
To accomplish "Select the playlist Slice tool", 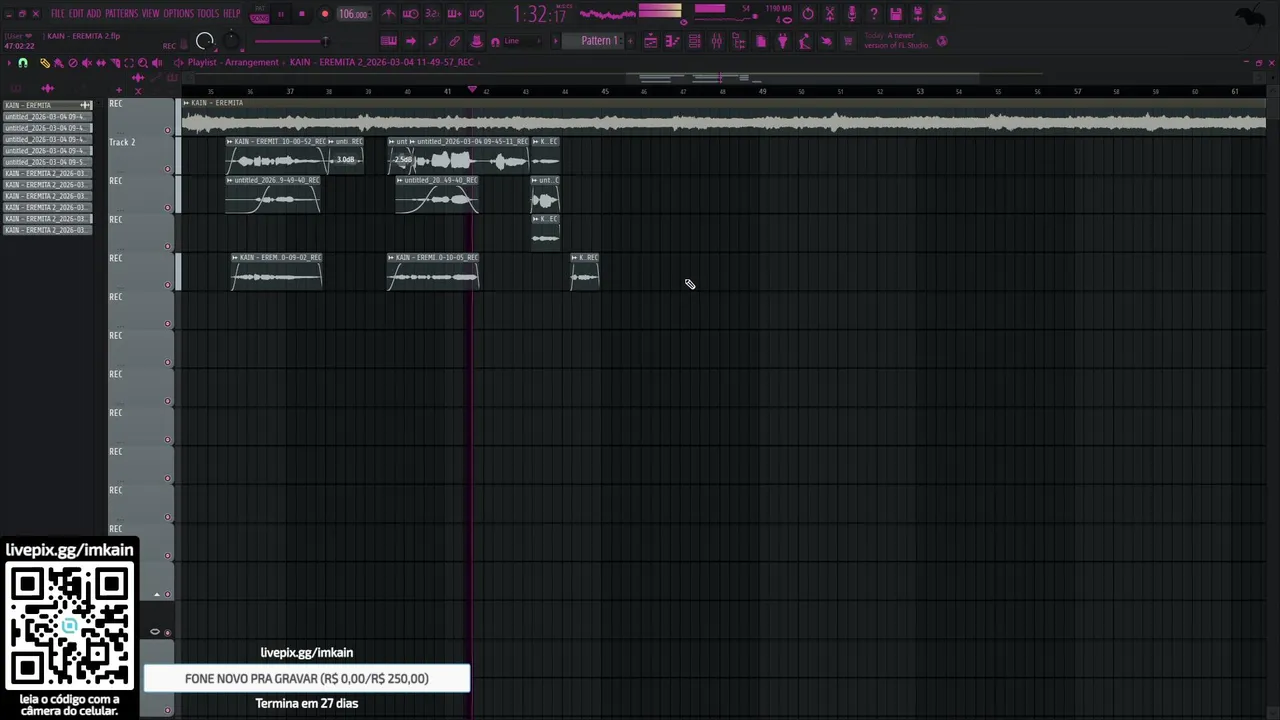I will (x=115, y=62).
